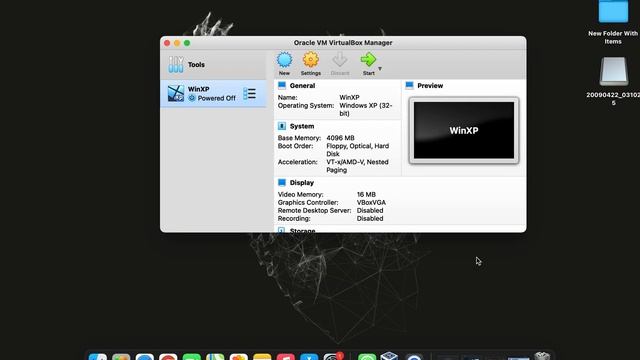Close the VirtualBox Manager window
640x360 pixels.
(167, 43)
